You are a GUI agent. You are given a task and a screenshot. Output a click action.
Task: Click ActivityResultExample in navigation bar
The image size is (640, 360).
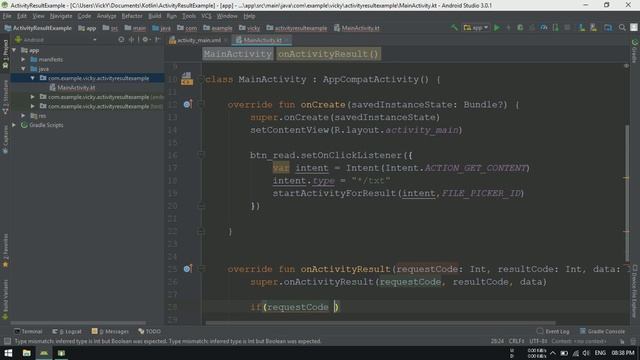tap(38, 28)
